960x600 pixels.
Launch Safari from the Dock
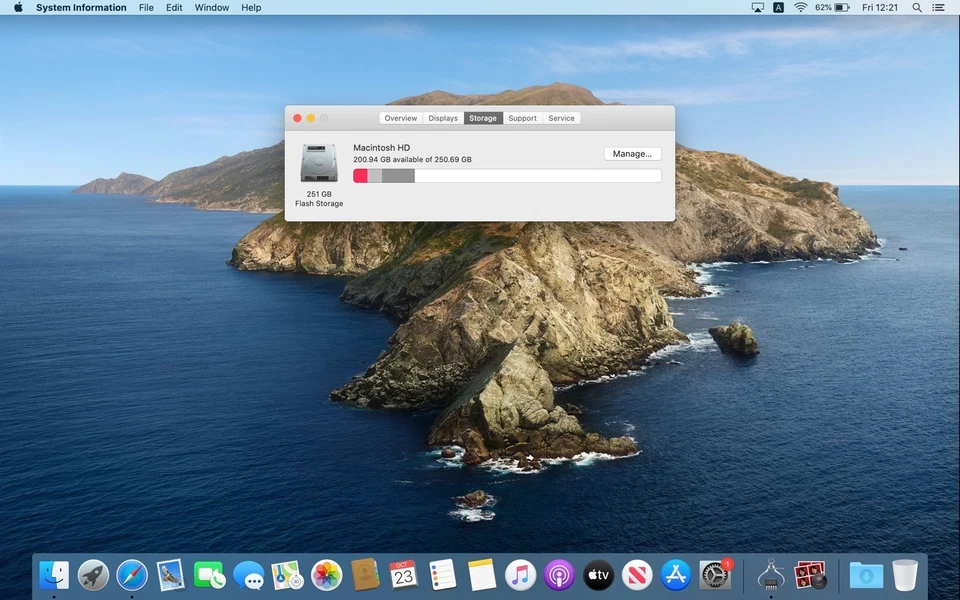[132, 576]
